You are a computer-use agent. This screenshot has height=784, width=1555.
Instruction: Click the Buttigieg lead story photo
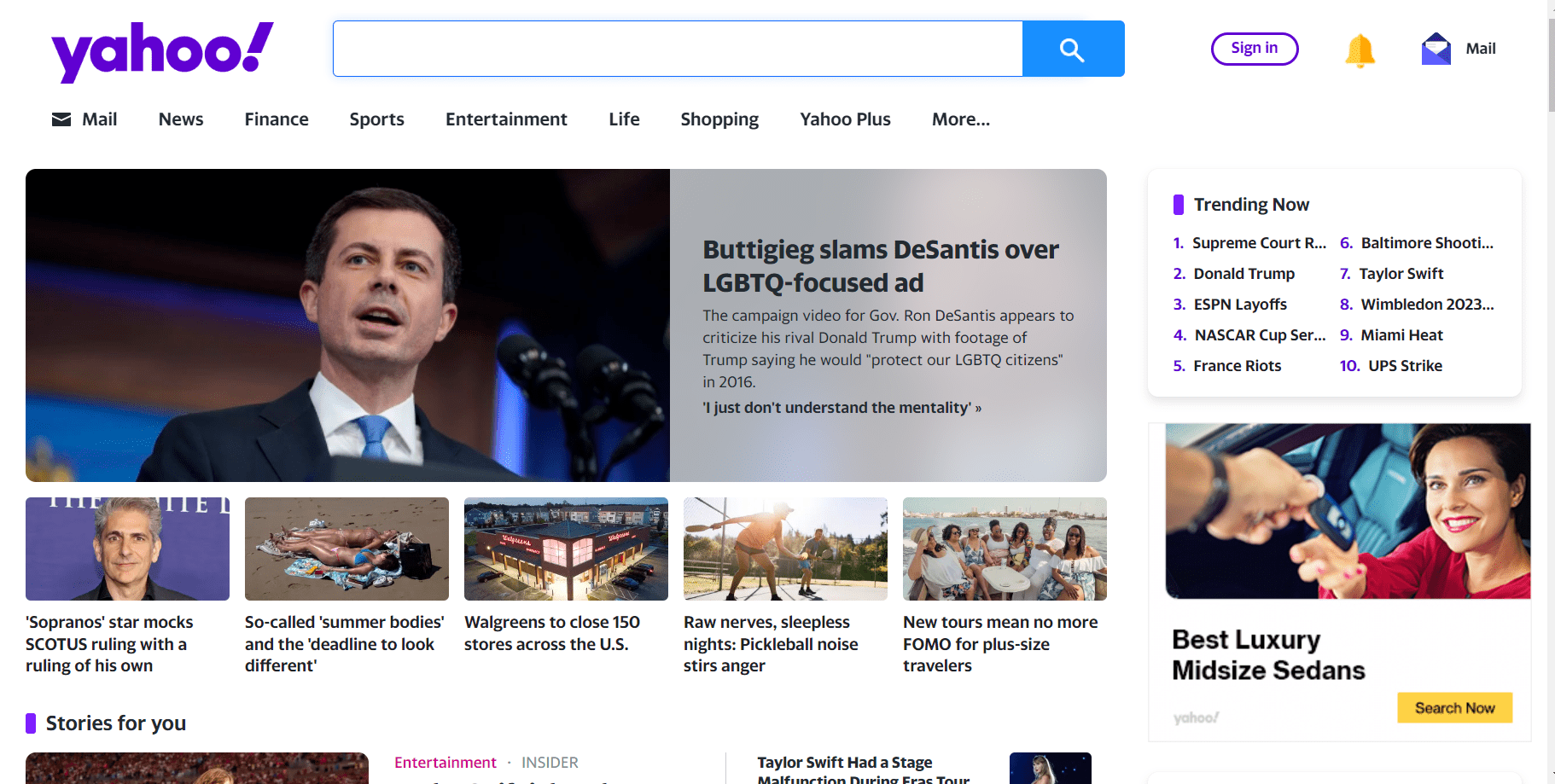[x=347, y=325]
